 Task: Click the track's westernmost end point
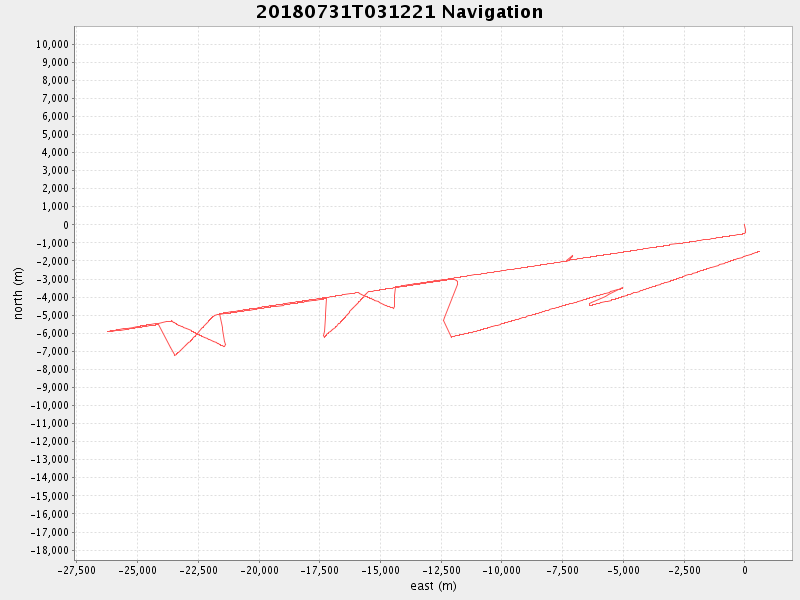click(x=108, y=331)
